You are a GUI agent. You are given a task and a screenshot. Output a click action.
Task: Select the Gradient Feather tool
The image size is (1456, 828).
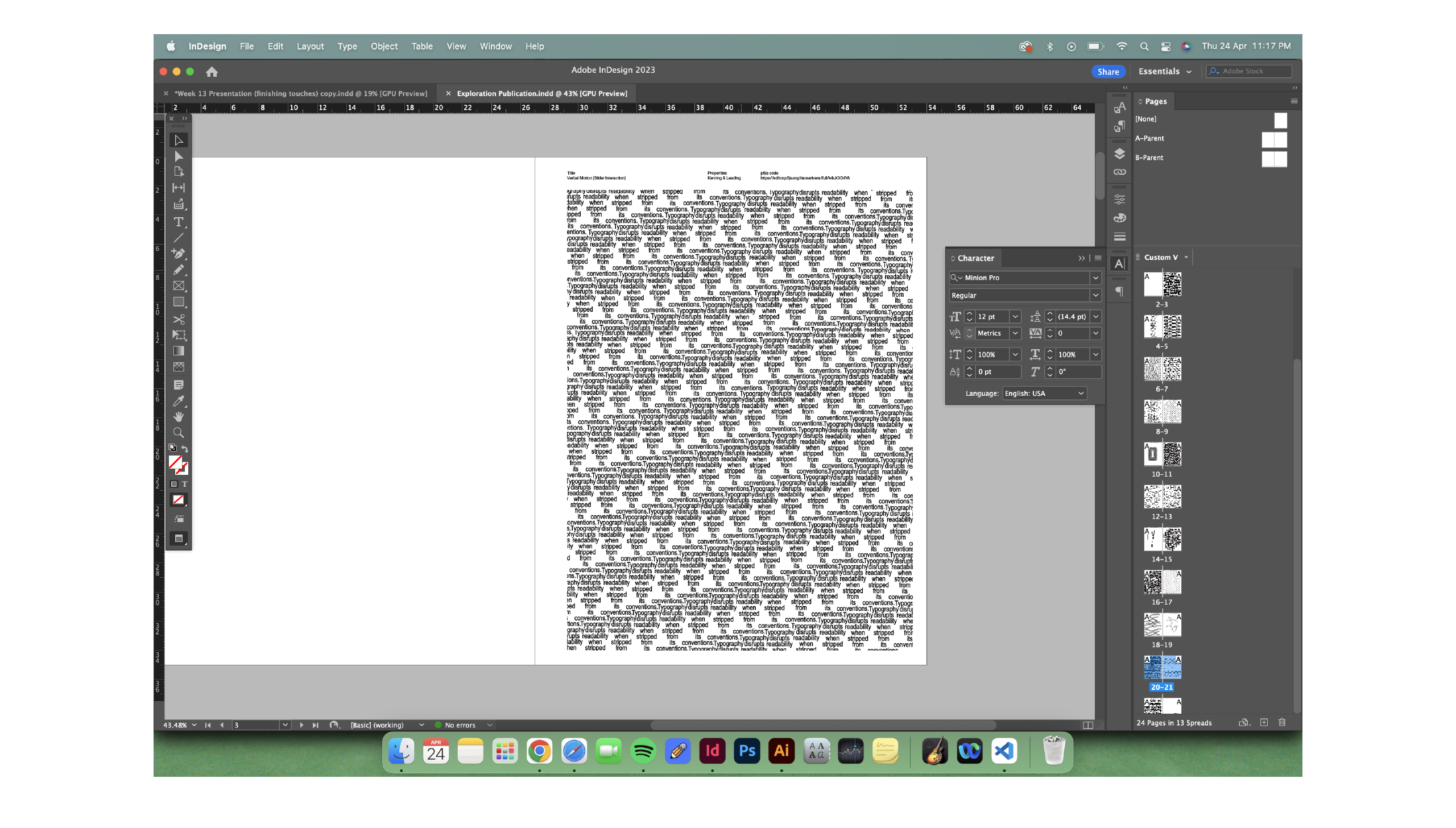coord(179,367)
